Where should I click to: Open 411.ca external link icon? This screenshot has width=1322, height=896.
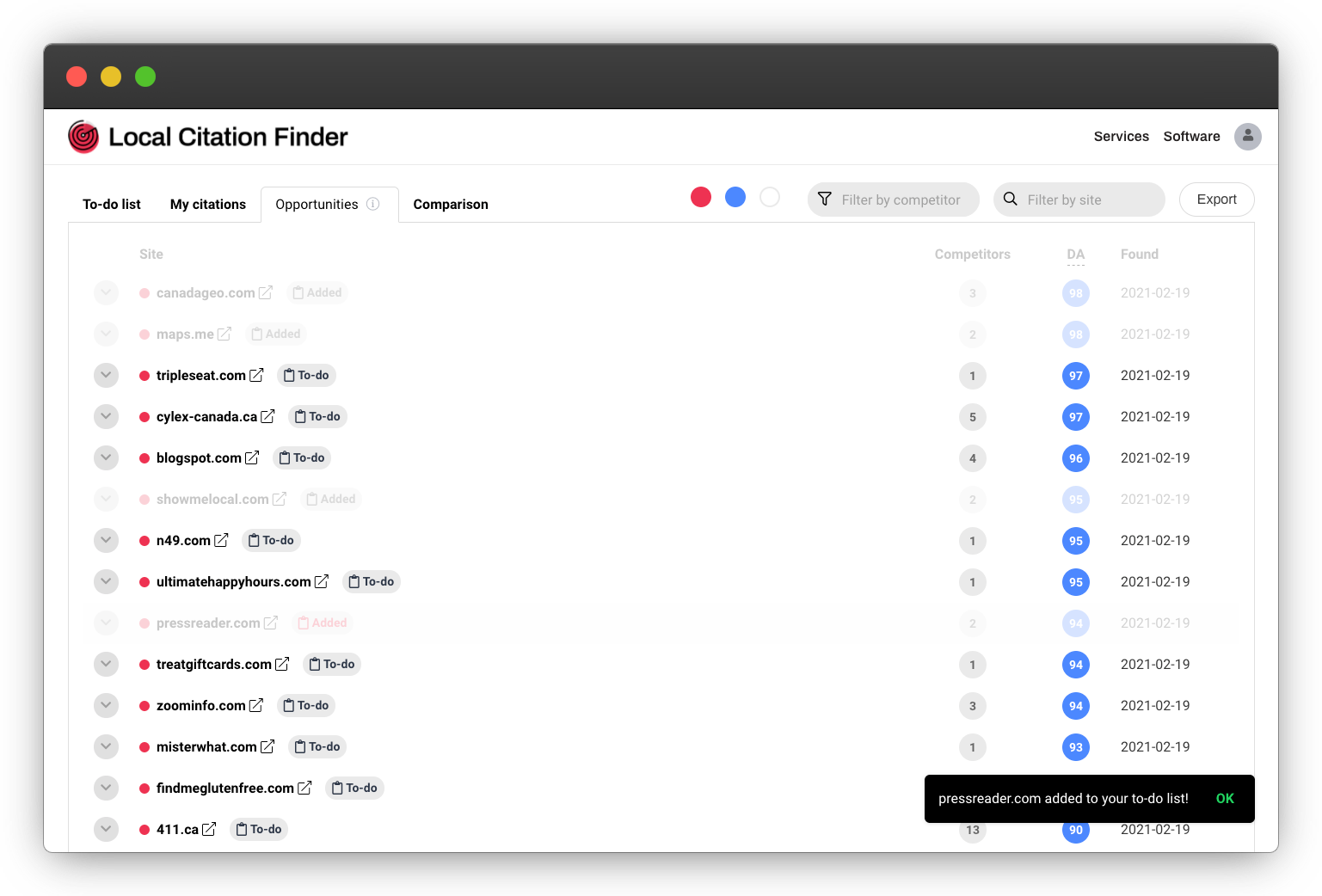point(209,830)
